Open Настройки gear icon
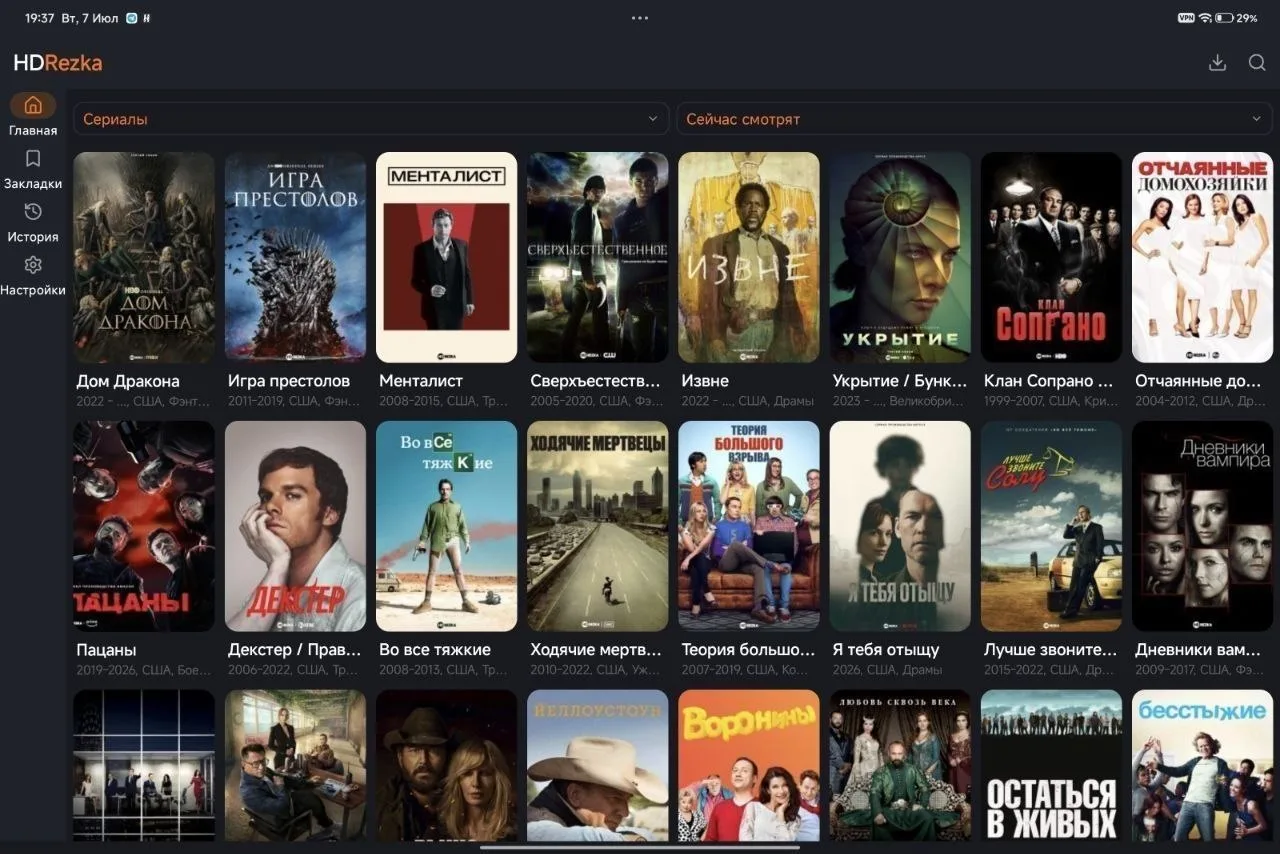 click(x=33, y=264)
